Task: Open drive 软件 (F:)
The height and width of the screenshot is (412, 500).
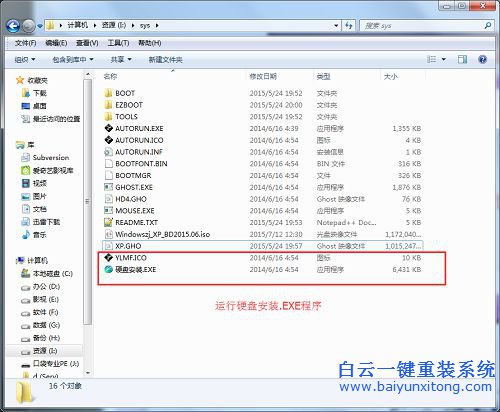Action: click(x=40, y=312)
